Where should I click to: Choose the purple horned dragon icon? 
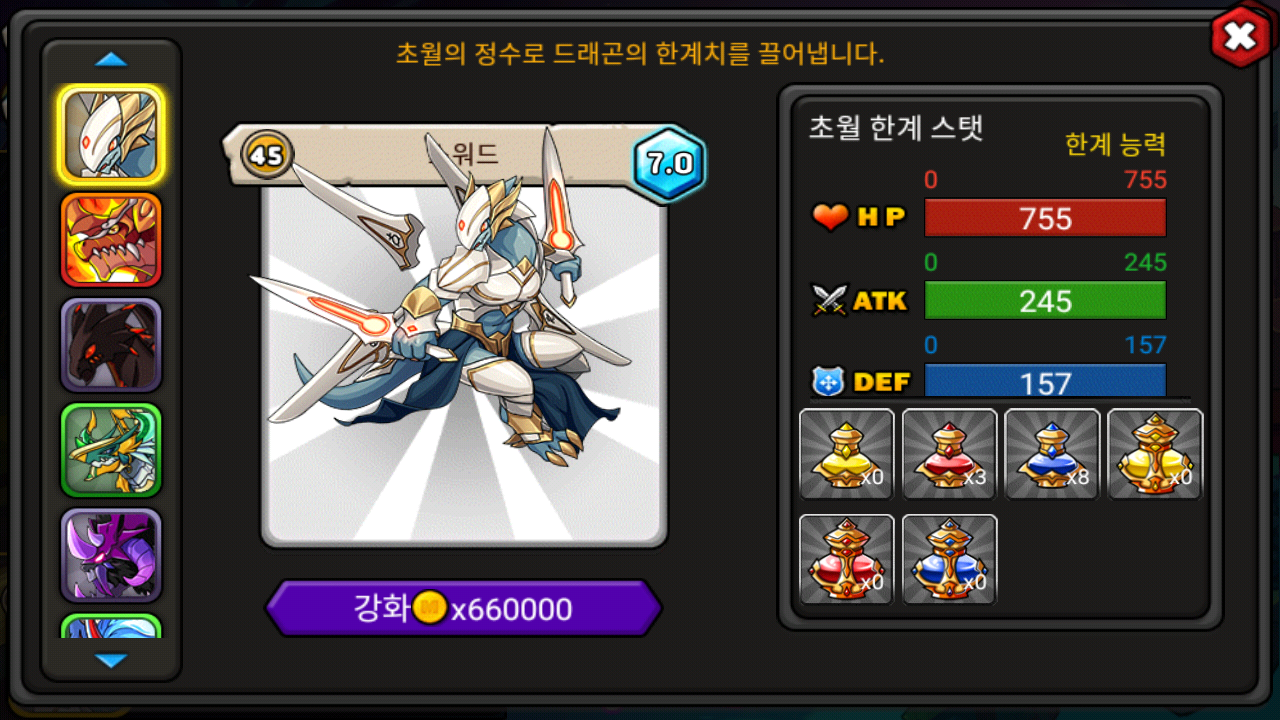(111, 555)
